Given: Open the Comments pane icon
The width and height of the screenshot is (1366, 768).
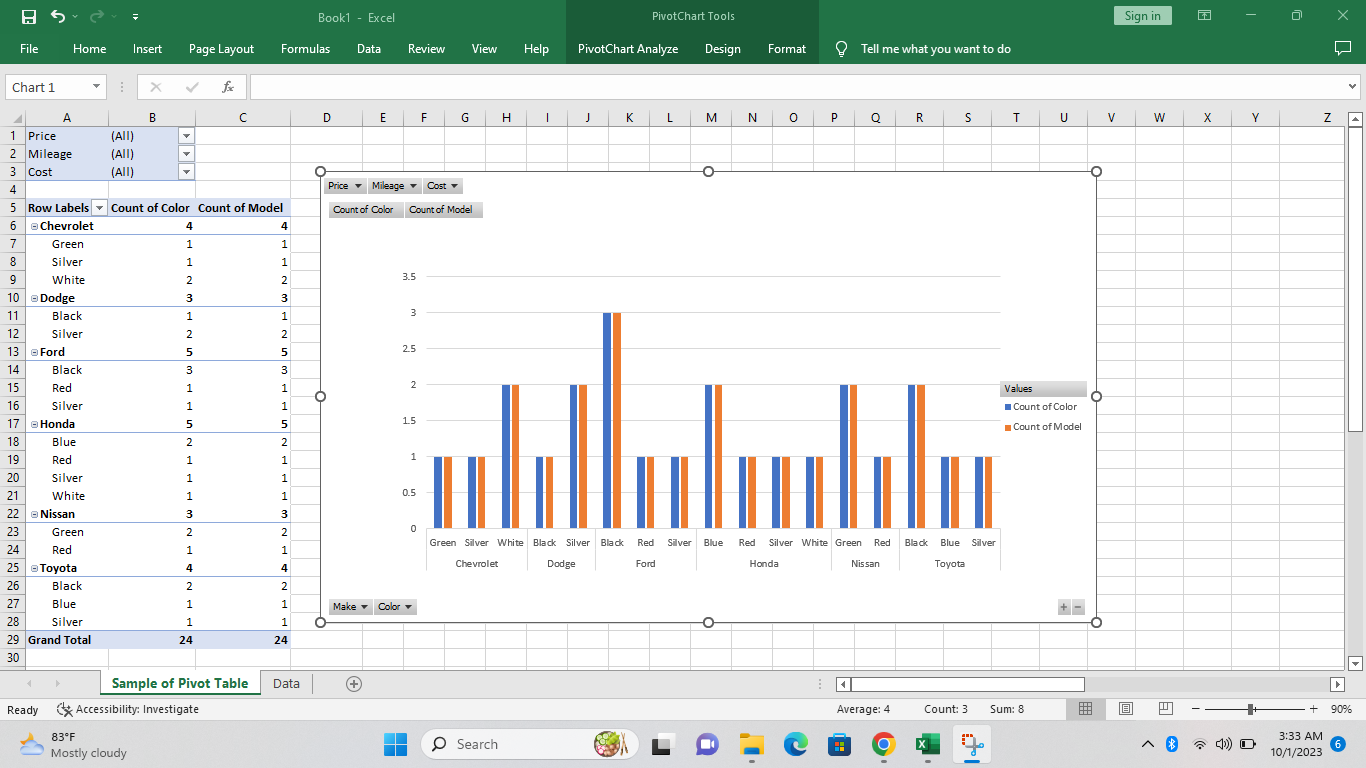Looking at the screenshot, I should pyautogui.click(x=1342, y=49).
